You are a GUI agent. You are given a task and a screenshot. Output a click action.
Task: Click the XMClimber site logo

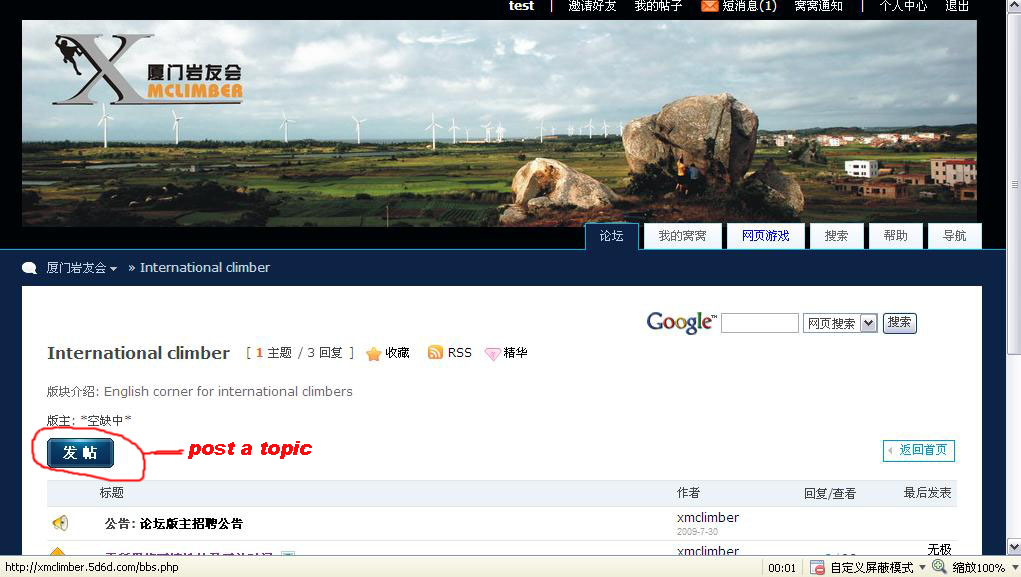[x=147, y=70]
